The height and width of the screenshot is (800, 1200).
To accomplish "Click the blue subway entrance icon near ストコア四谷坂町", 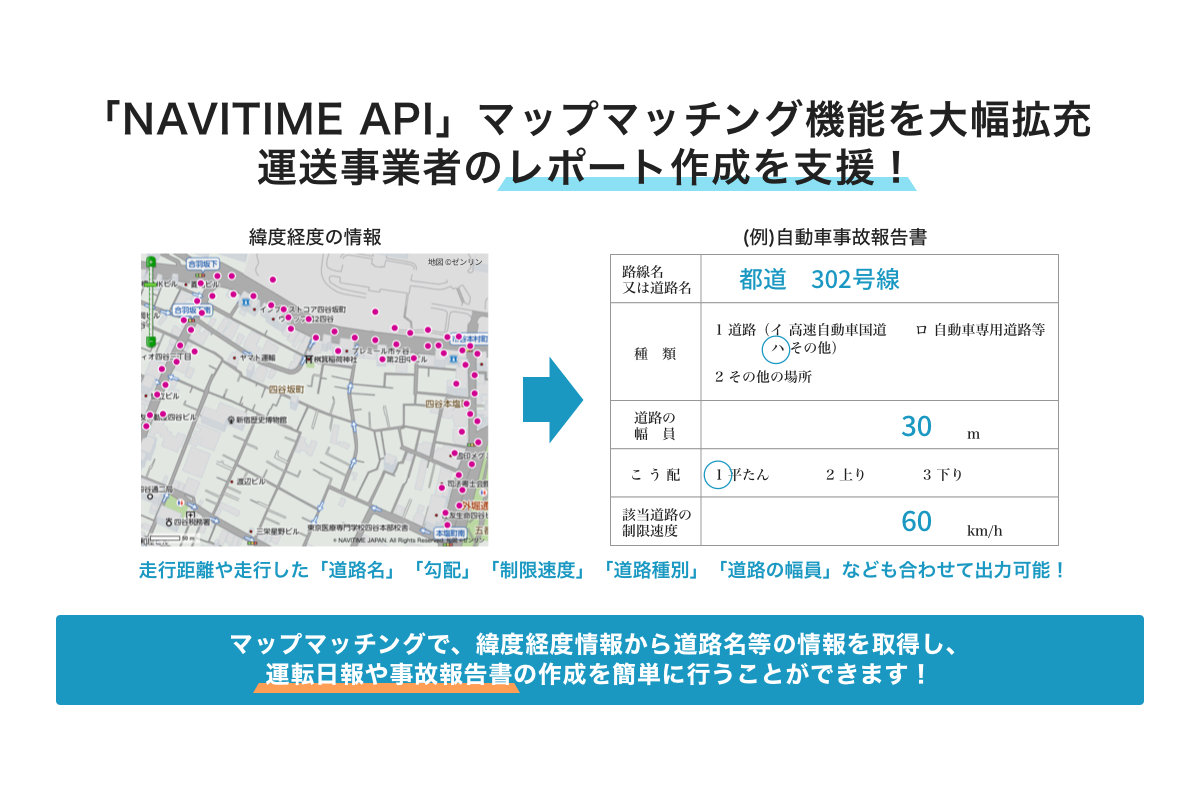I will click(x=245, y=302).
